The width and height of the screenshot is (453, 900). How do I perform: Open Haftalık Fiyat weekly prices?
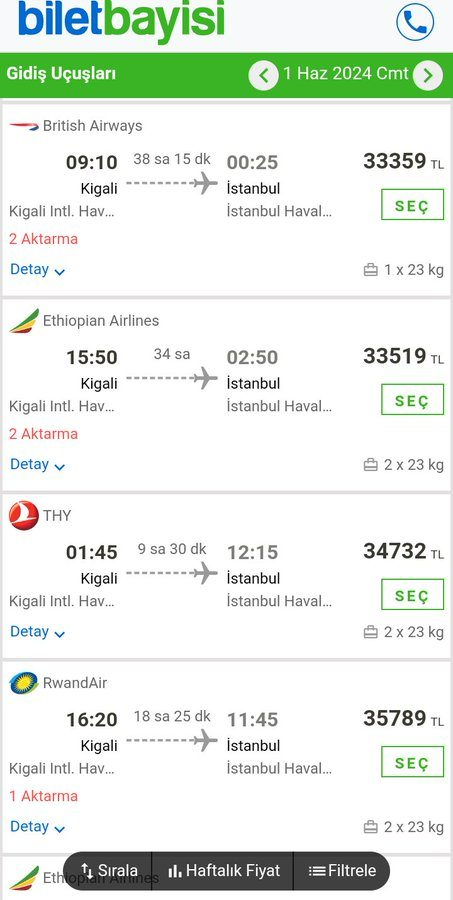pos(223,871)
